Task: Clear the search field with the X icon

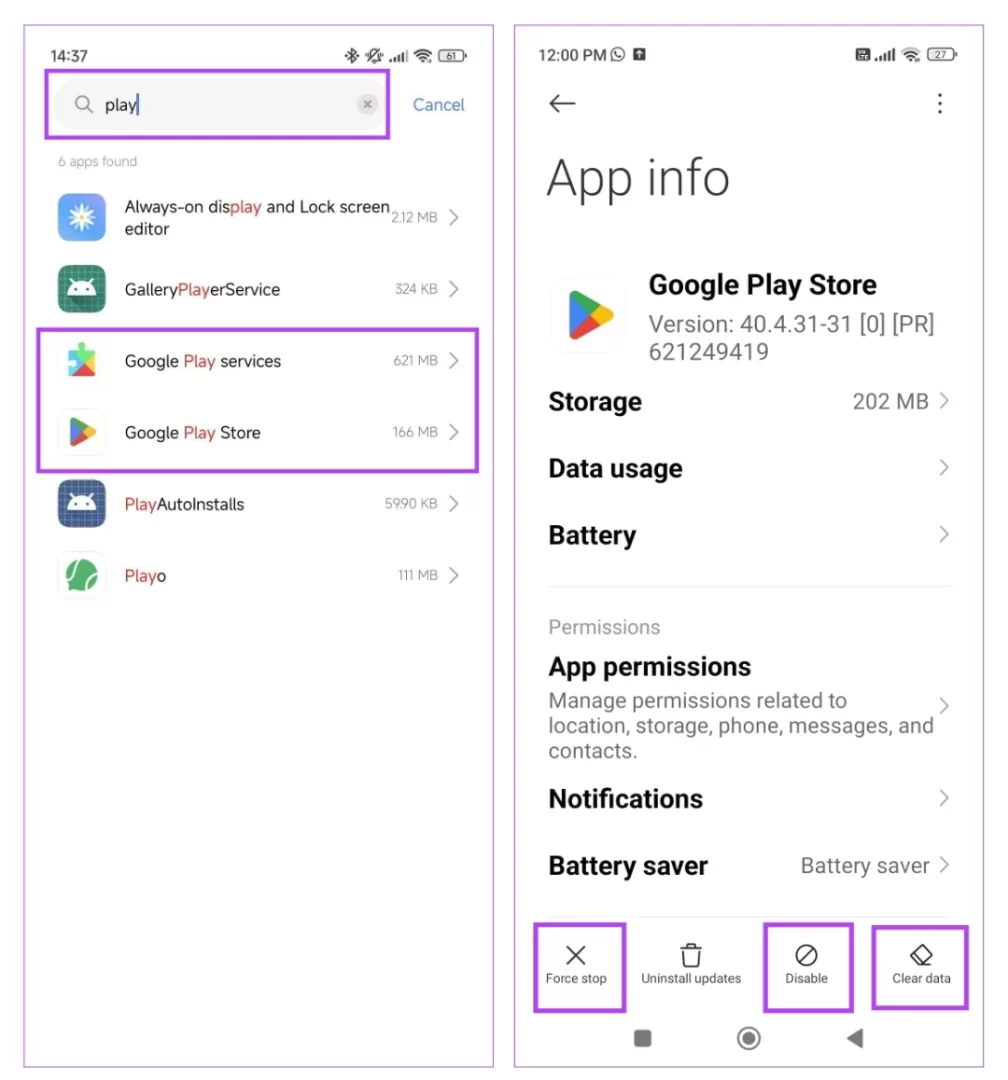Action: [367, 104]
